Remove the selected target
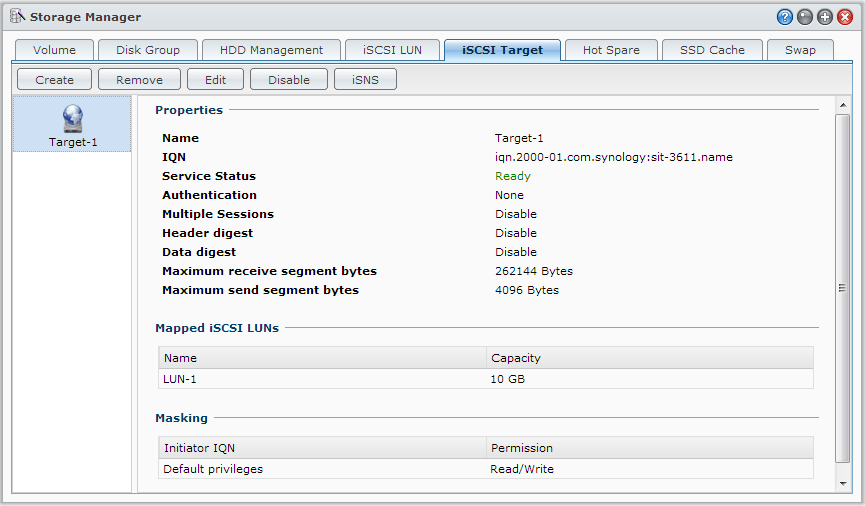Screen dimensions: 865x506 (140, 79)
